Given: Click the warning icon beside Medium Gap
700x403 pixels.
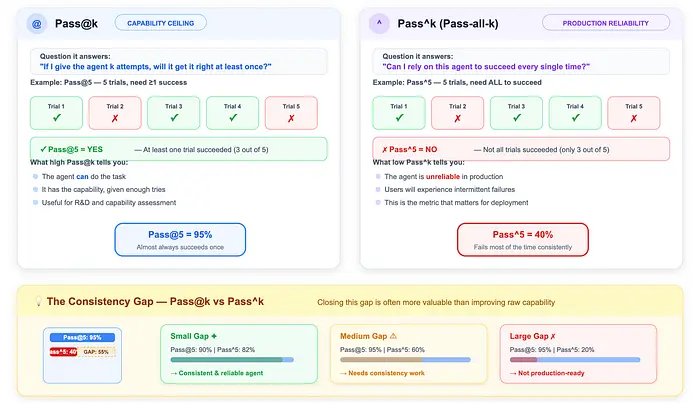Looking at the screenshot, I should coord(393,336).
